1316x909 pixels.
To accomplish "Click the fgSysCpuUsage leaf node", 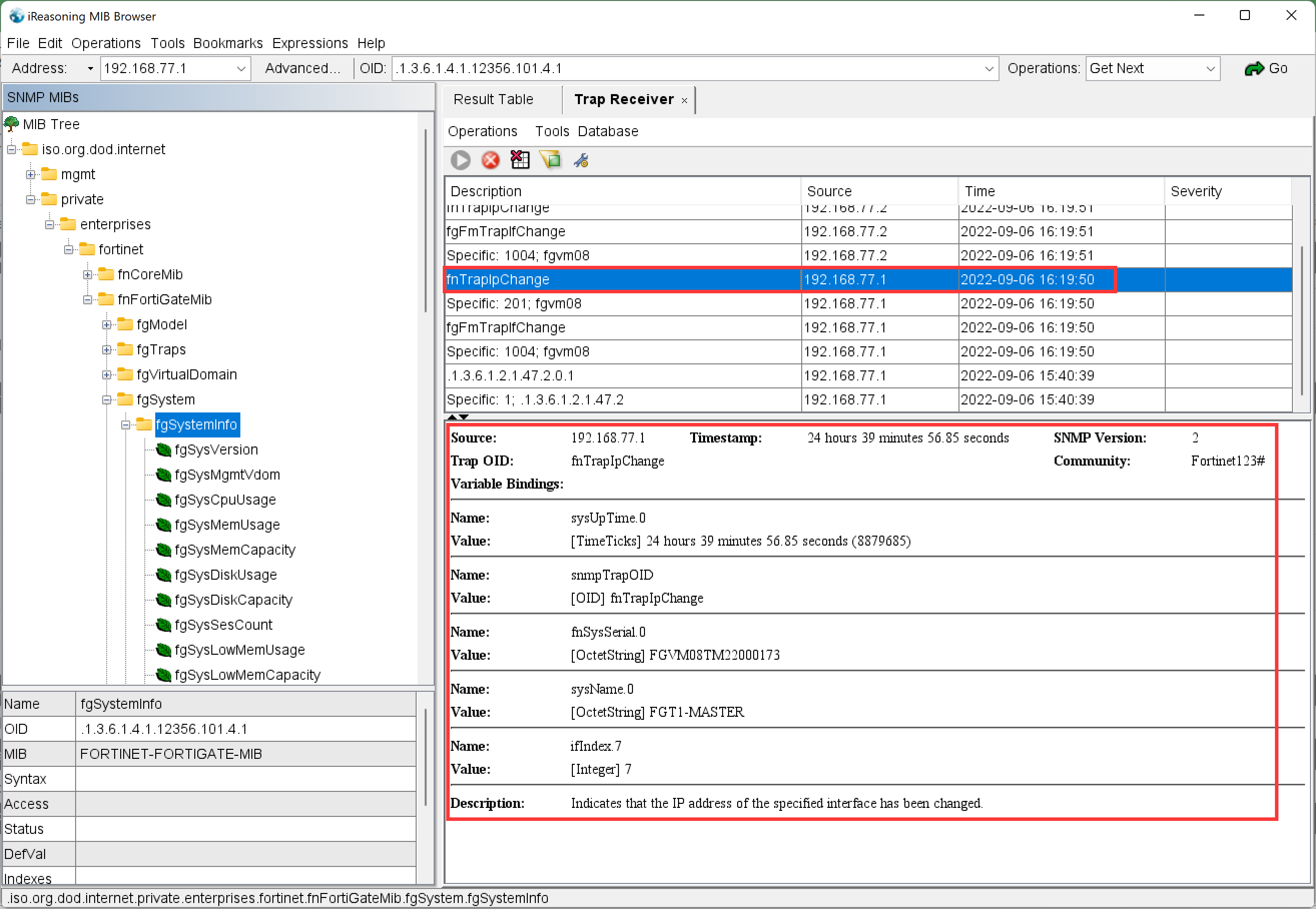I will [224, 500].
